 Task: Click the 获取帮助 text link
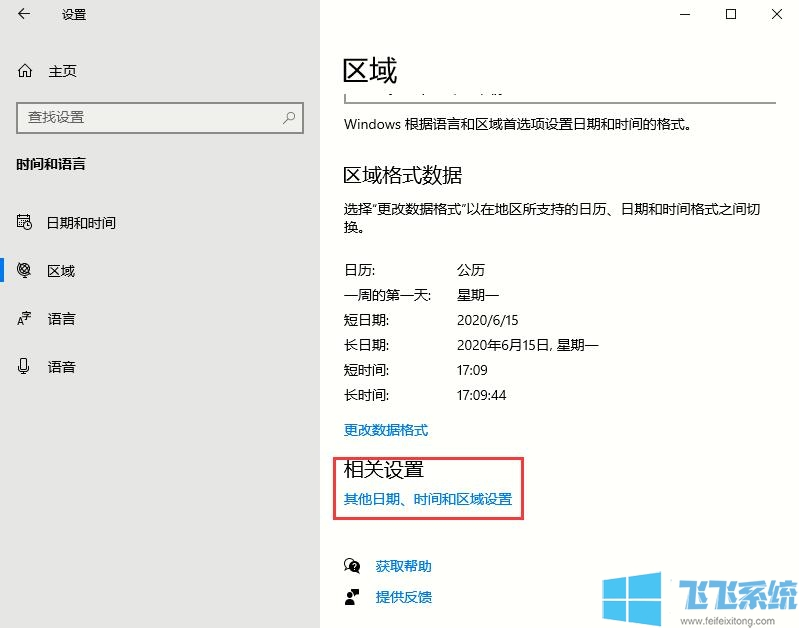[404, 566]
